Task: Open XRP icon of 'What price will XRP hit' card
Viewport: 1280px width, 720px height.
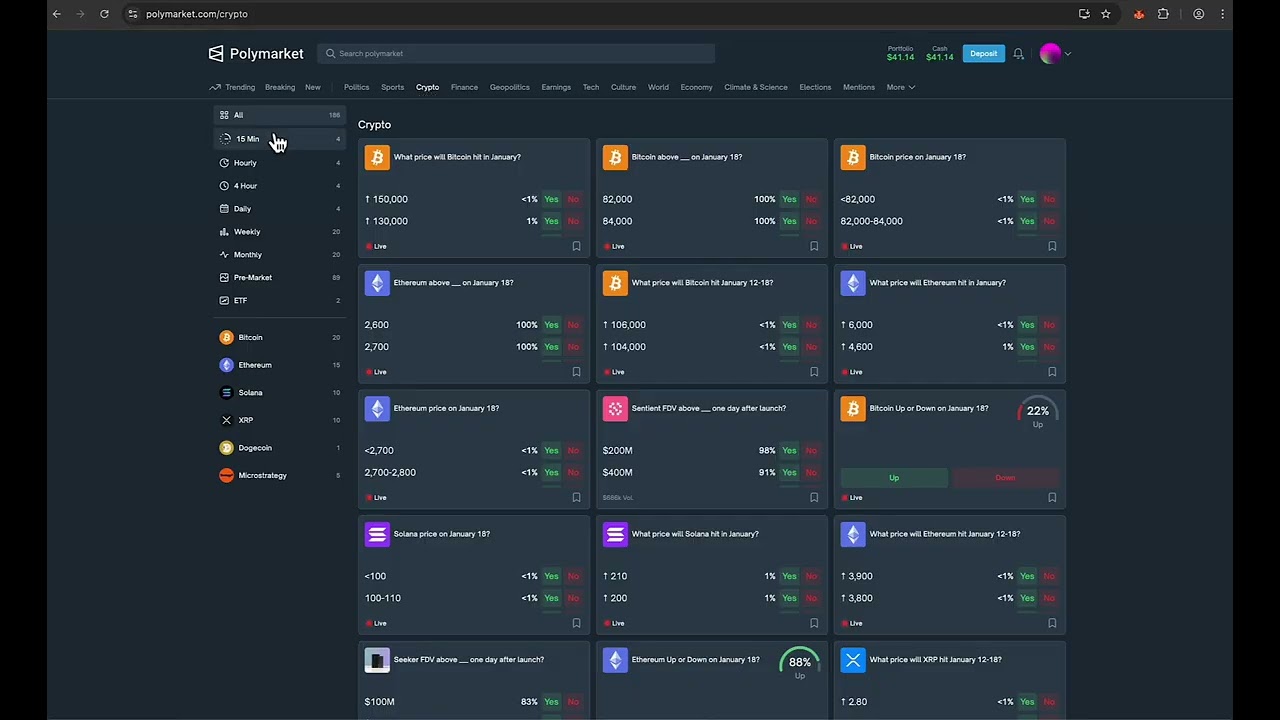Action: coord(853,660)
